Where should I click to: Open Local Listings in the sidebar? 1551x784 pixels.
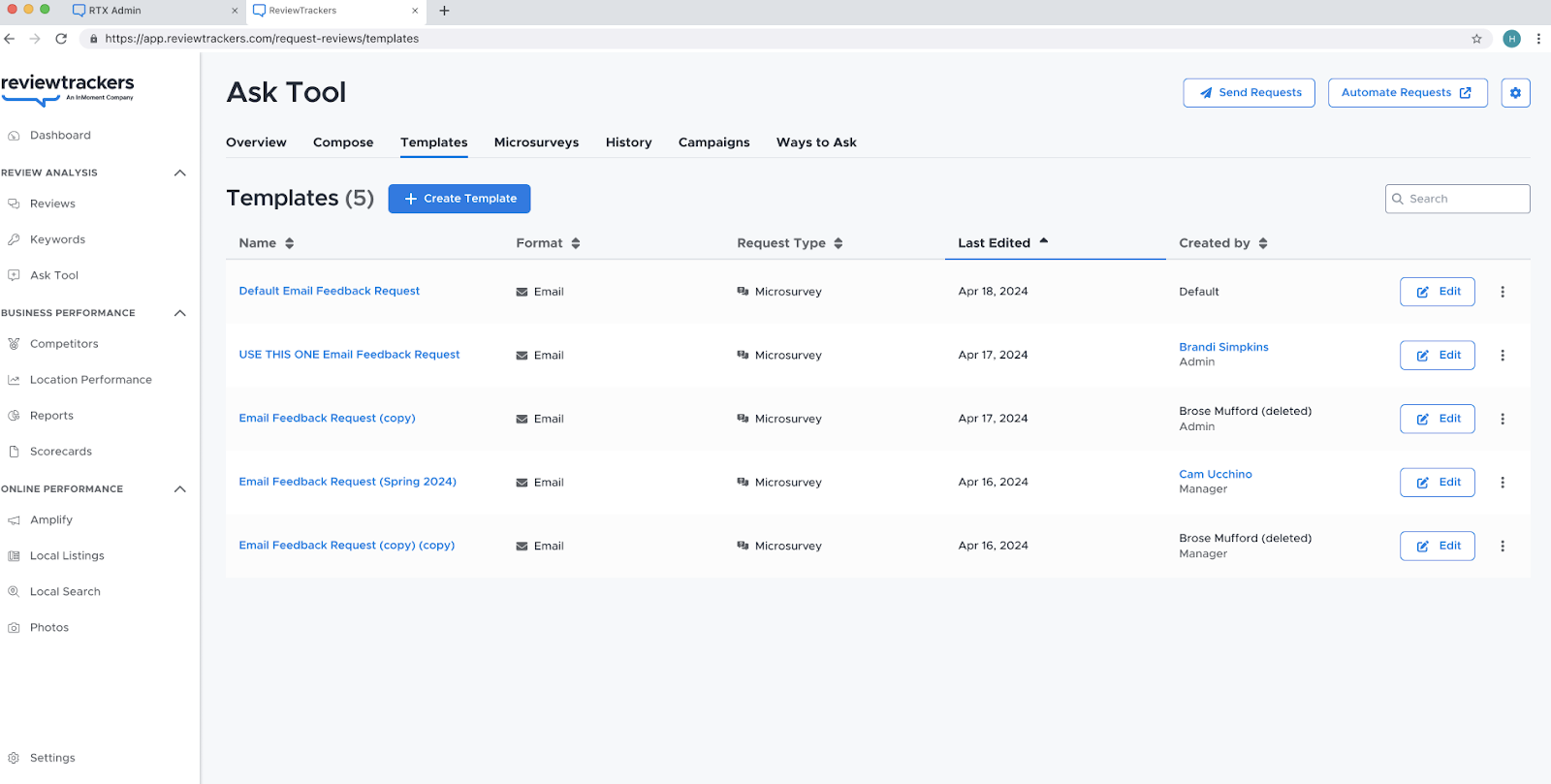[x=67, y=556]
